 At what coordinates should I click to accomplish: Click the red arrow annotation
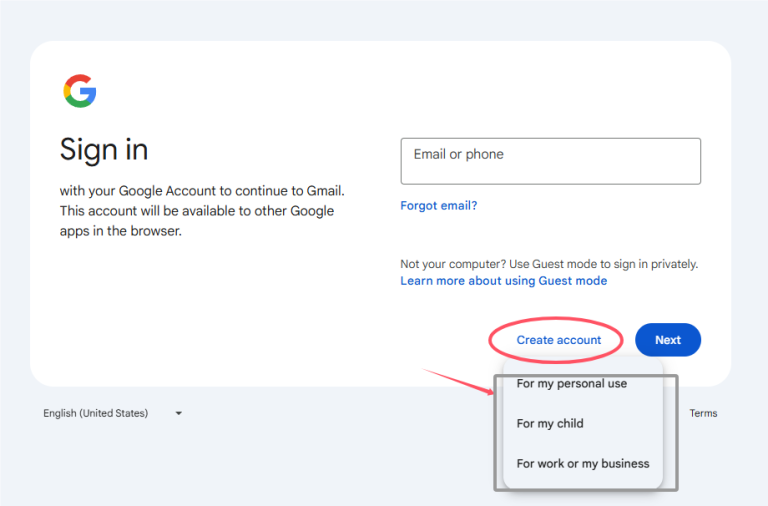460,382
